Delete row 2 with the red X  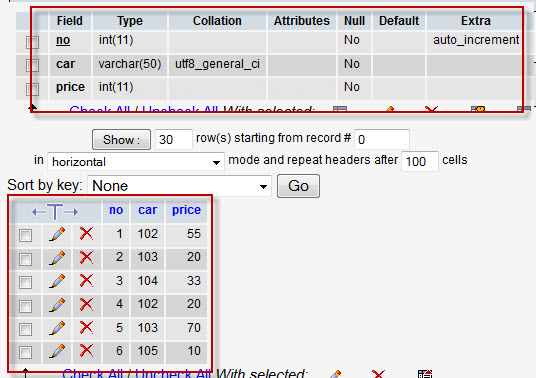86,257
